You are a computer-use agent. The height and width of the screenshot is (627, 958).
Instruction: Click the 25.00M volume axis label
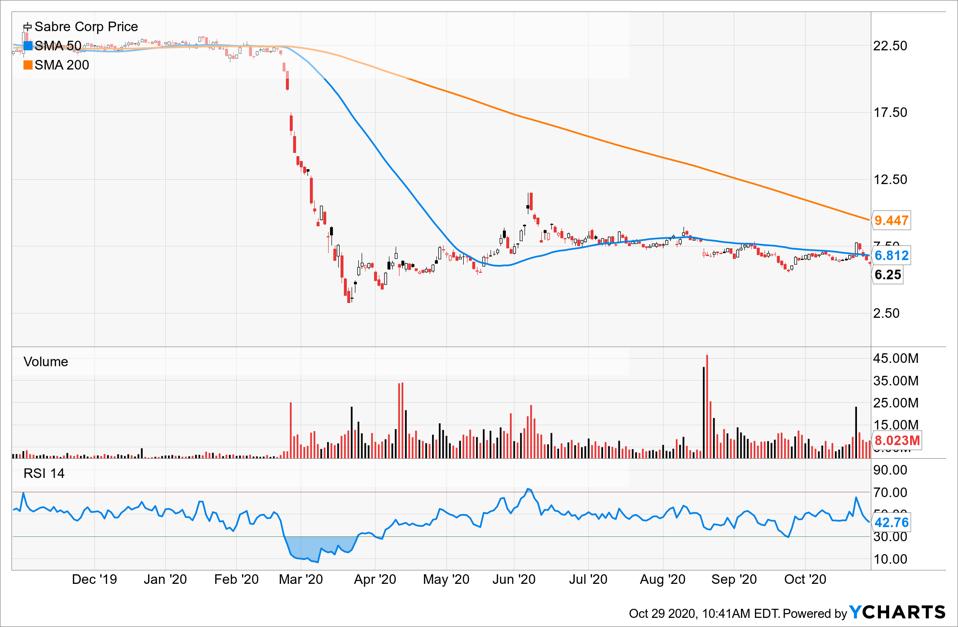pos(896,403)
